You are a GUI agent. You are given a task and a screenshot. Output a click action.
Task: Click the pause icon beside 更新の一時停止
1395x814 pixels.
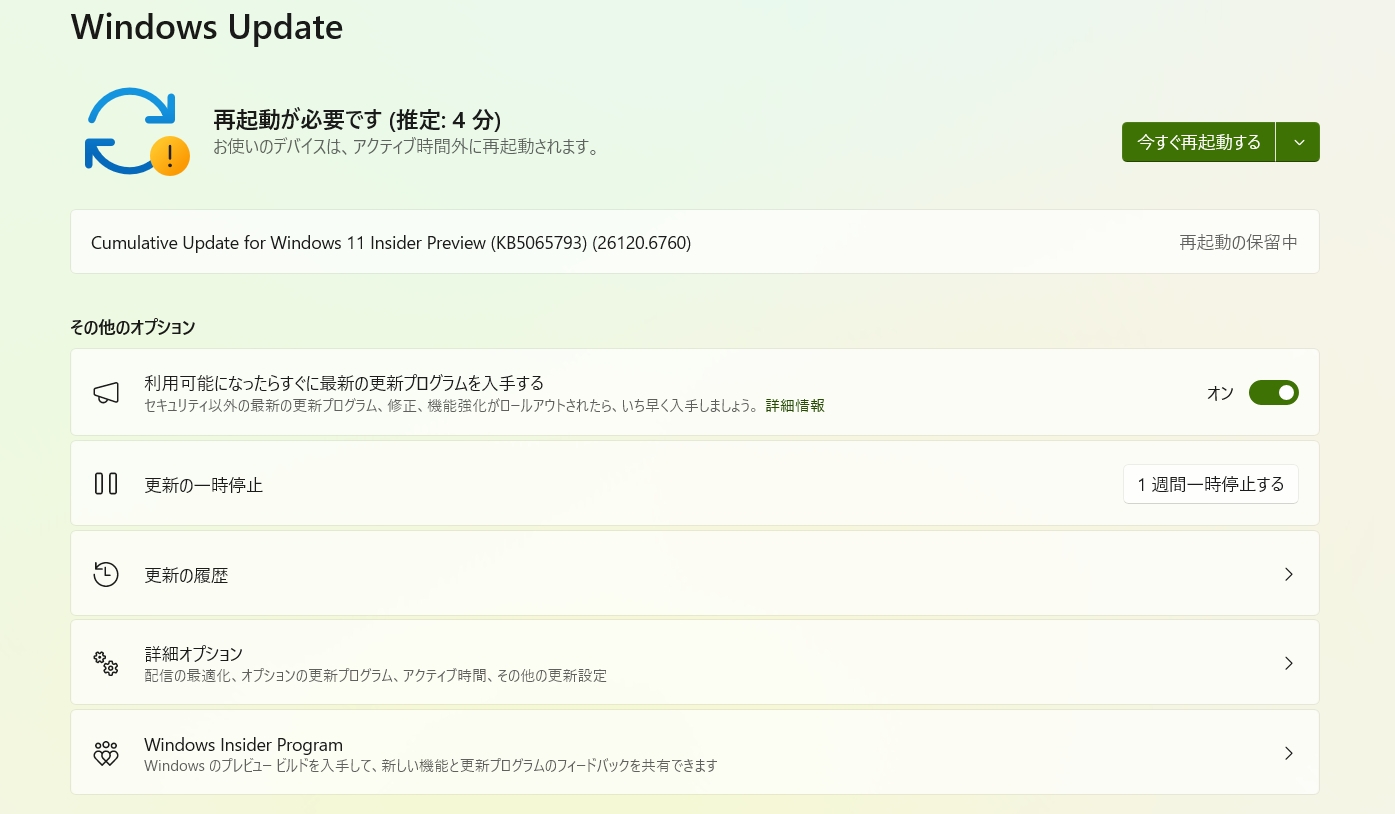tap(106, 484)
